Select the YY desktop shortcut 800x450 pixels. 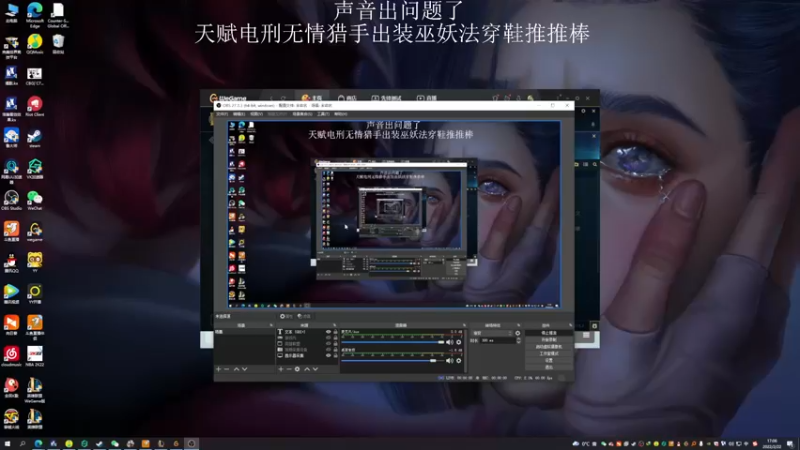pos(35,263)
